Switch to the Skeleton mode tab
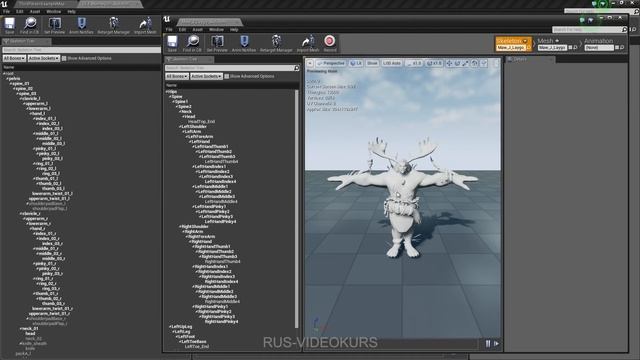The image size is (640, 360). [513, 44]
